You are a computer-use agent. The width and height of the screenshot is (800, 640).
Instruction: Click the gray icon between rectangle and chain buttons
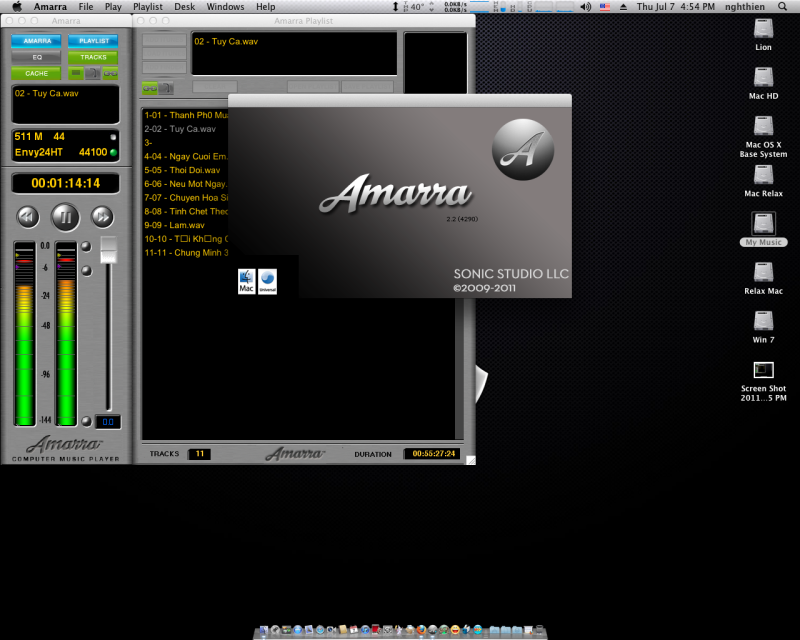(x=93, y=73)
